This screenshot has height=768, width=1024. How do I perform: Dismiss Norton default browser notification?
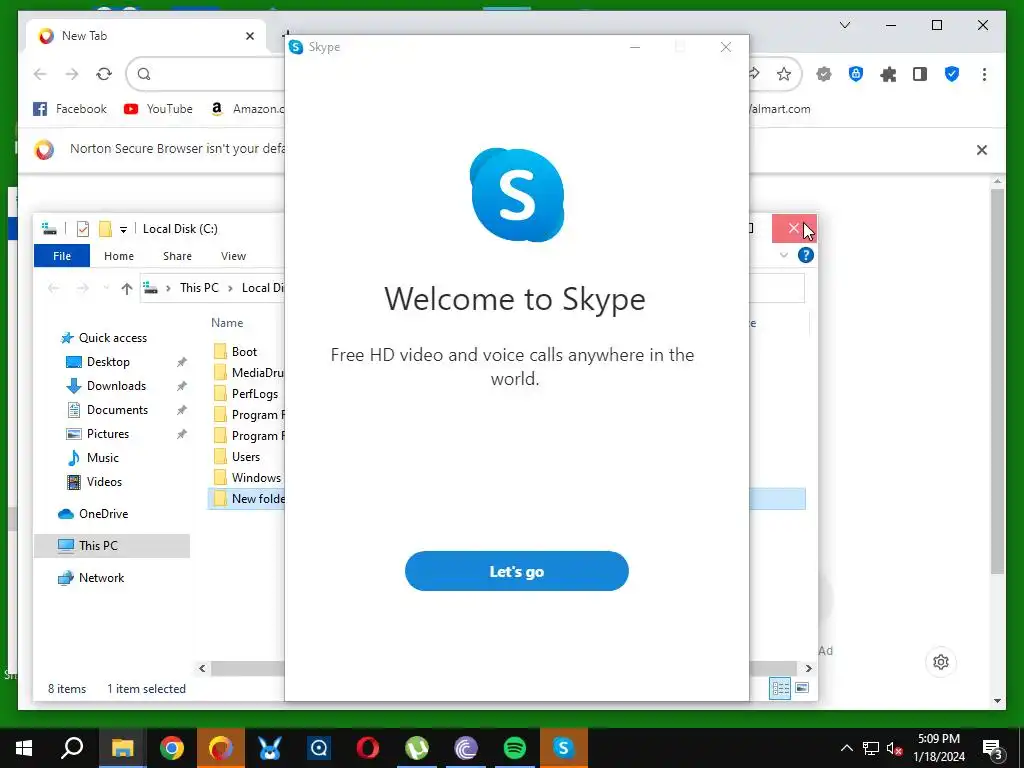(x=982, y=150)
